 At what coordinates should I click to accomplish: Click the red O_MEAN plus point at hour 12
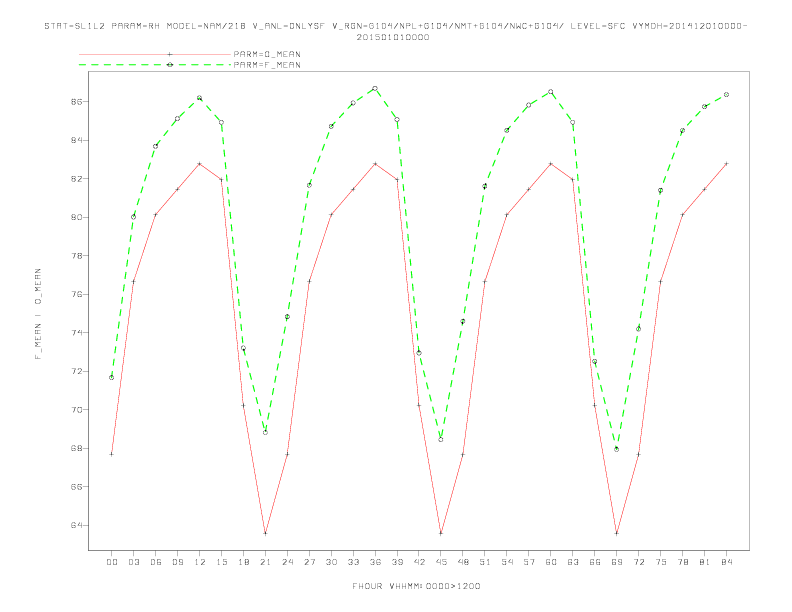(200, 164)
